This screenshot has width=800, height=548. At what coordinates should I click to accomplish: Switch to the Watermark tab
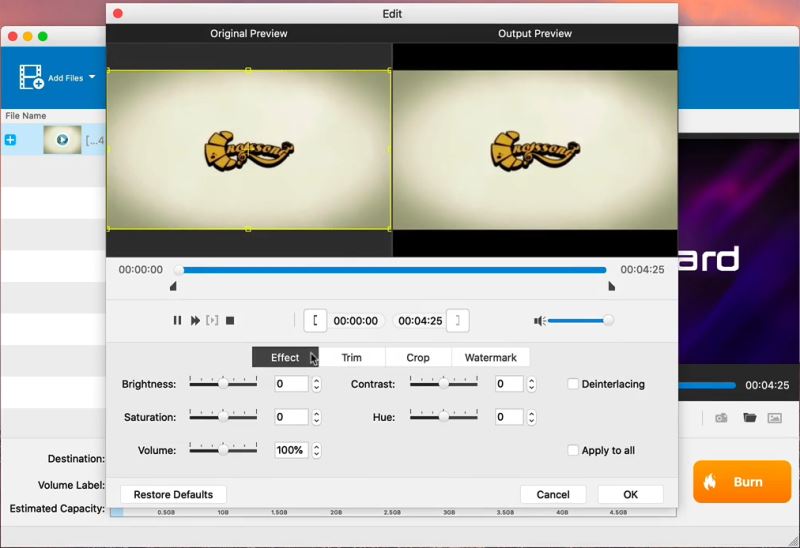point(490,358)
